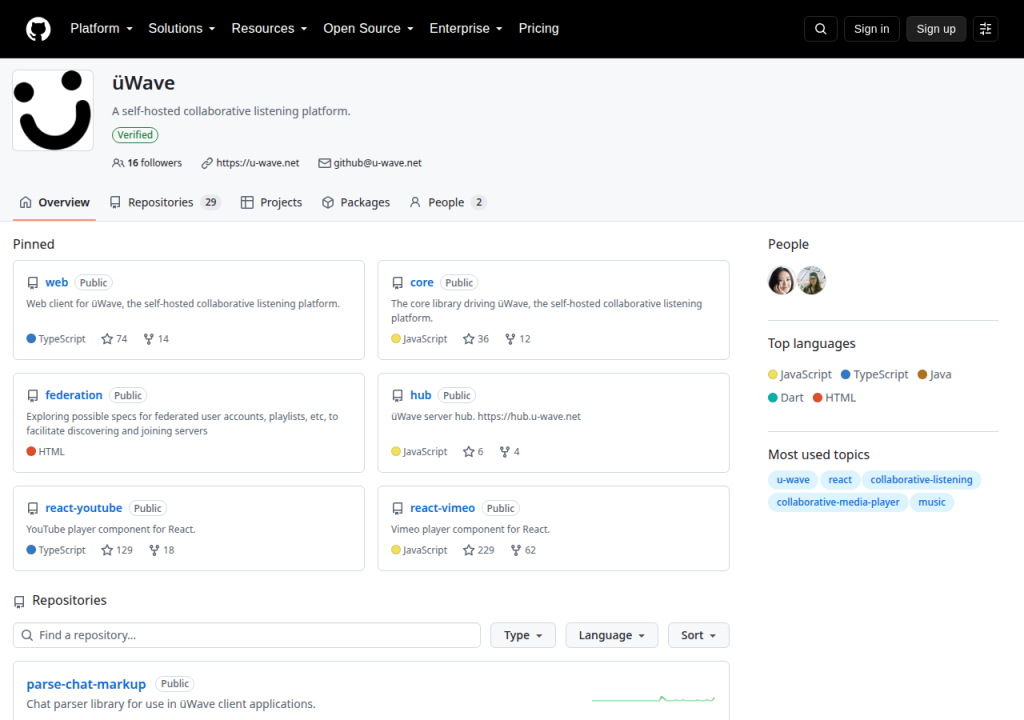Open the react topic tag
Screen dimensions: 1024x720
[x=840, y=480]
